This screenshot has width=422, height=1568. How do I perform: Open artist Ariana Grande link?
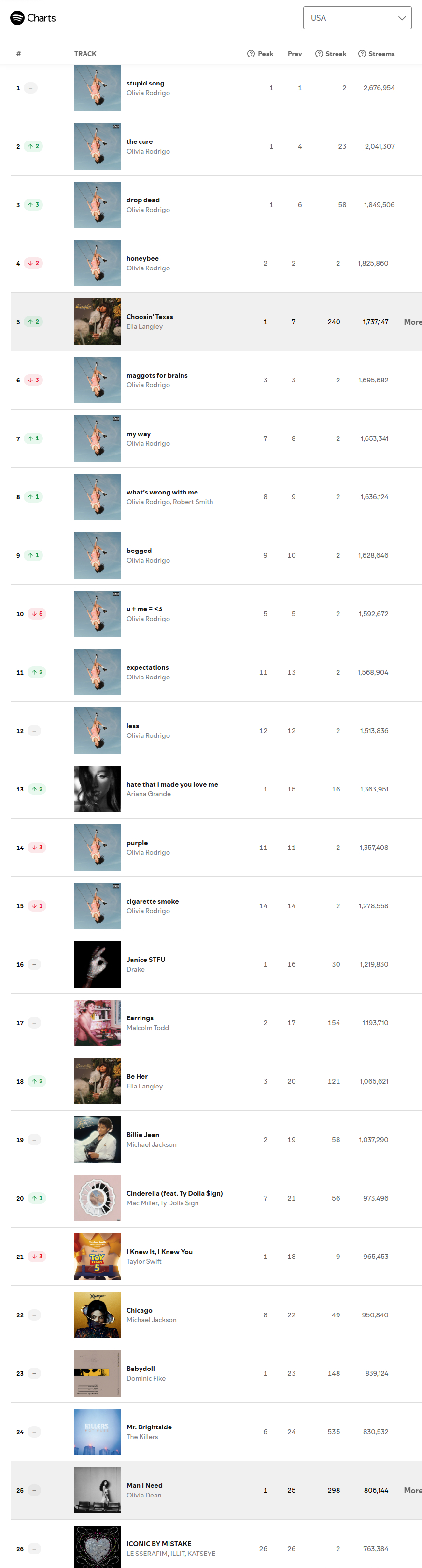(x=149, y=794)
